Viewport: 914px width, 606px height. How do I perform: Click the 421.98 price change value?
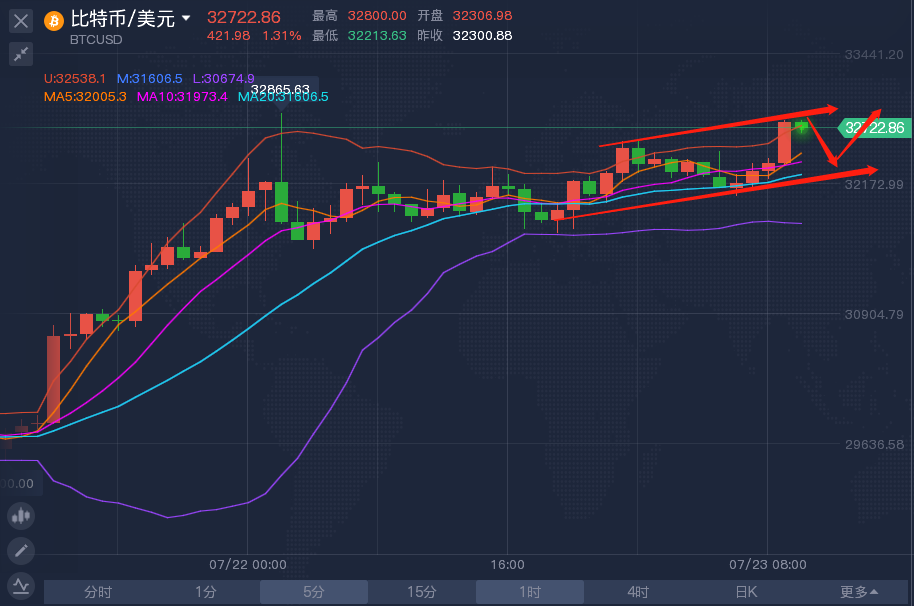[x=228, y=36]
